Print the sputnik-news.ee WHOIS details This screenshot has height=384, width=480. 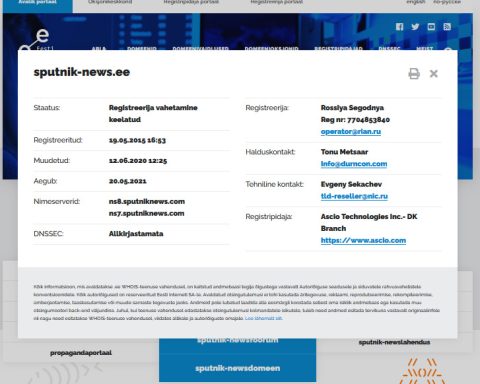pyautogui.click(x=414, y=73)
